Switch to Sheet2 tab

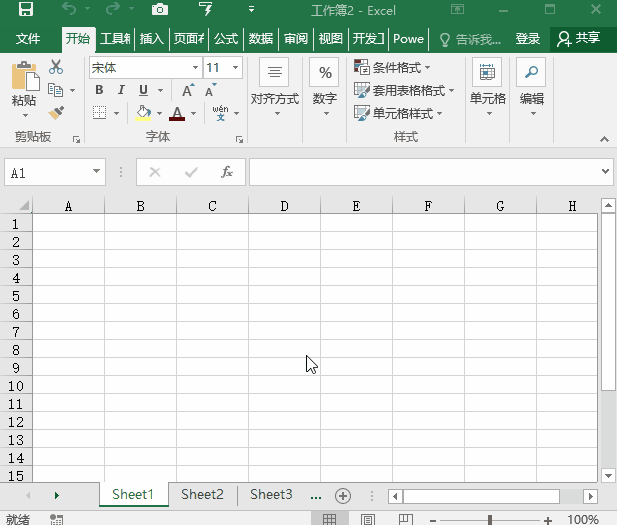tap(202, 494)
